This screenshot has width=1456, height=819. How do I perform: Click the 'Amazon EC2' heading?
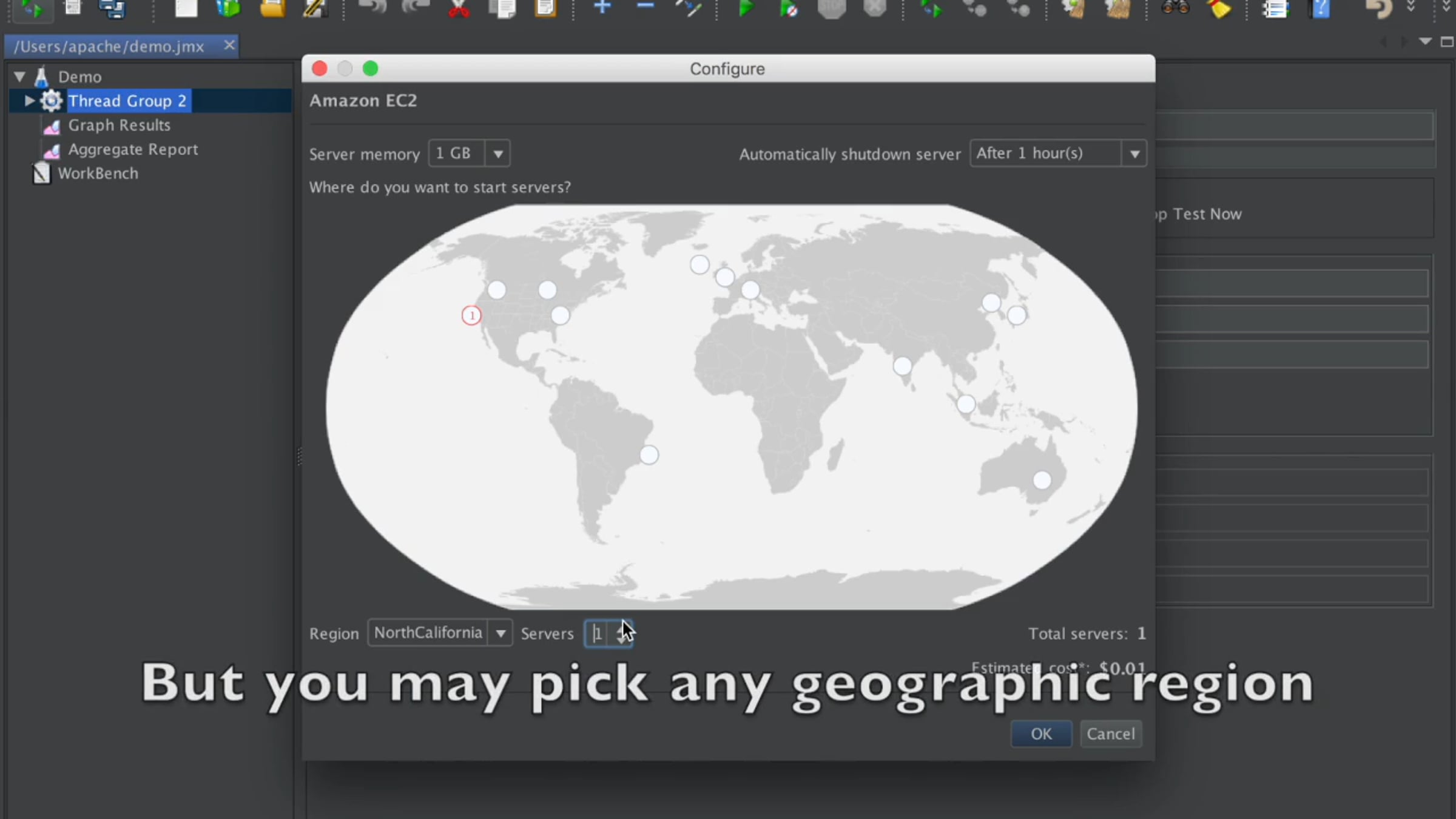[363, 101]
